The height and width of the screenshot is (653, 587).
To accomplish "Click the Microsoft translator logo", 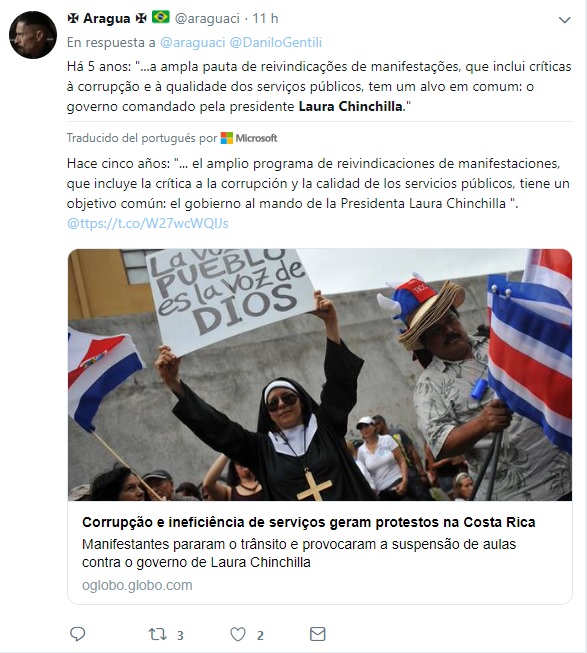I will tap(249, 138).
